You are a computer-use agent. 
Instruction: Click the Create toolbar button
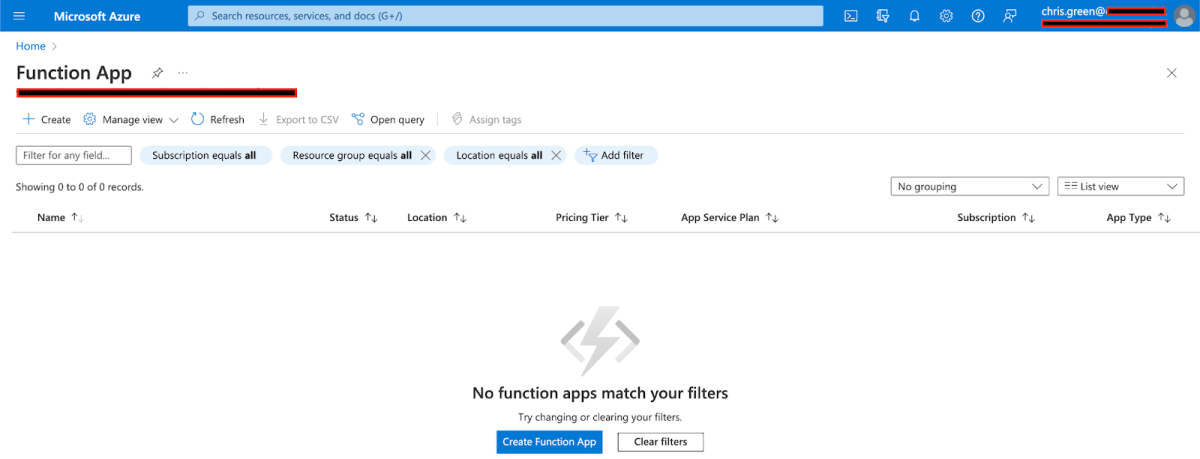(47, 119)
